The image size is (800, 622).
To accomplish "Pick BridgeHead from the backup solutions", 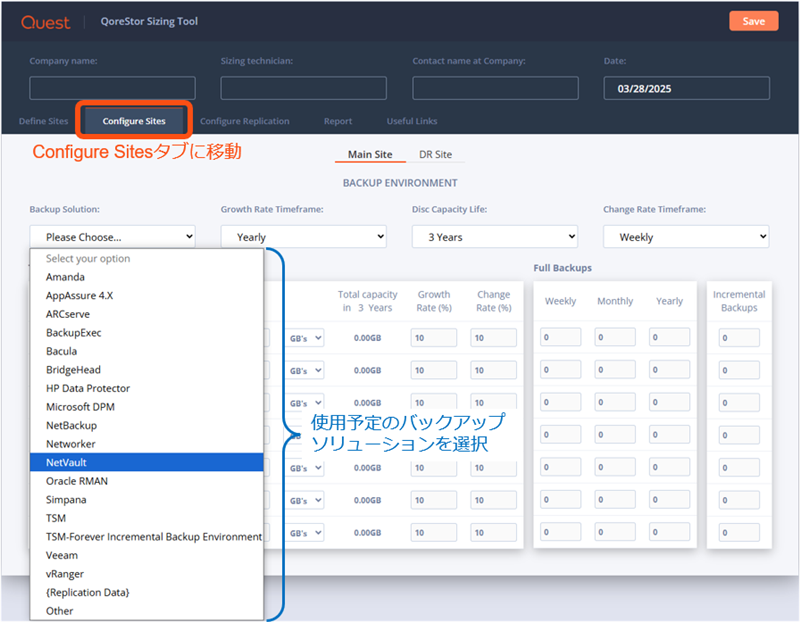I will pyautogui.click(x=147, y=370).
